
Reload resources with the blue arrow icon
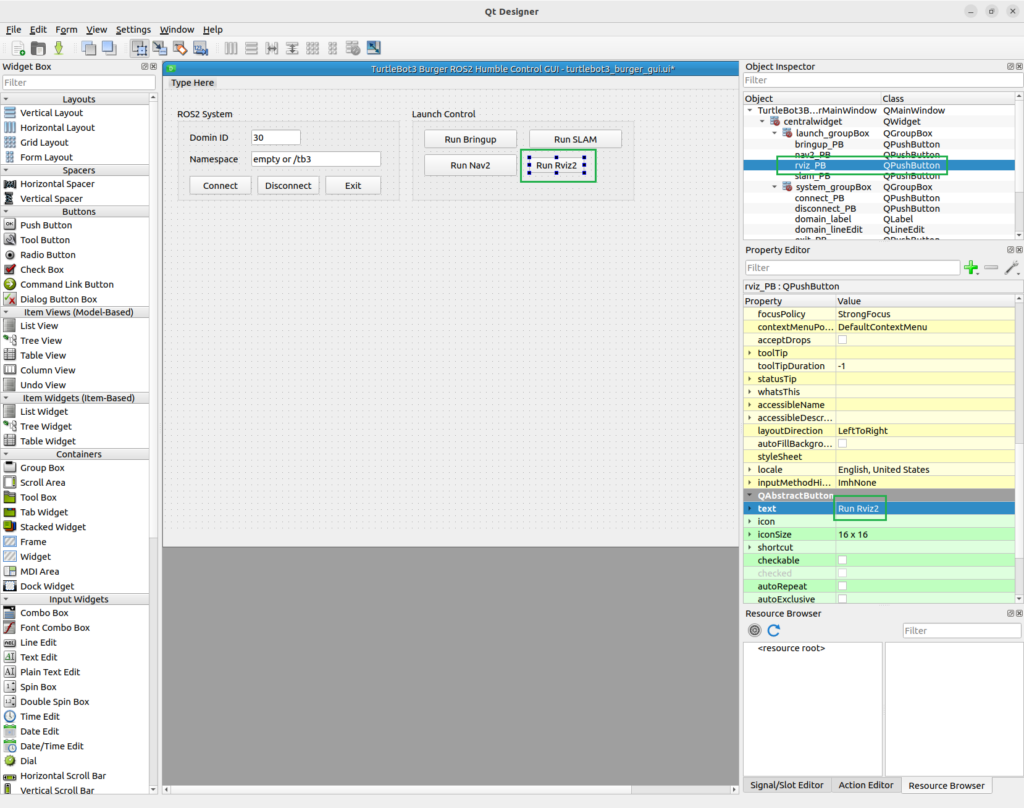click(774, 630)
